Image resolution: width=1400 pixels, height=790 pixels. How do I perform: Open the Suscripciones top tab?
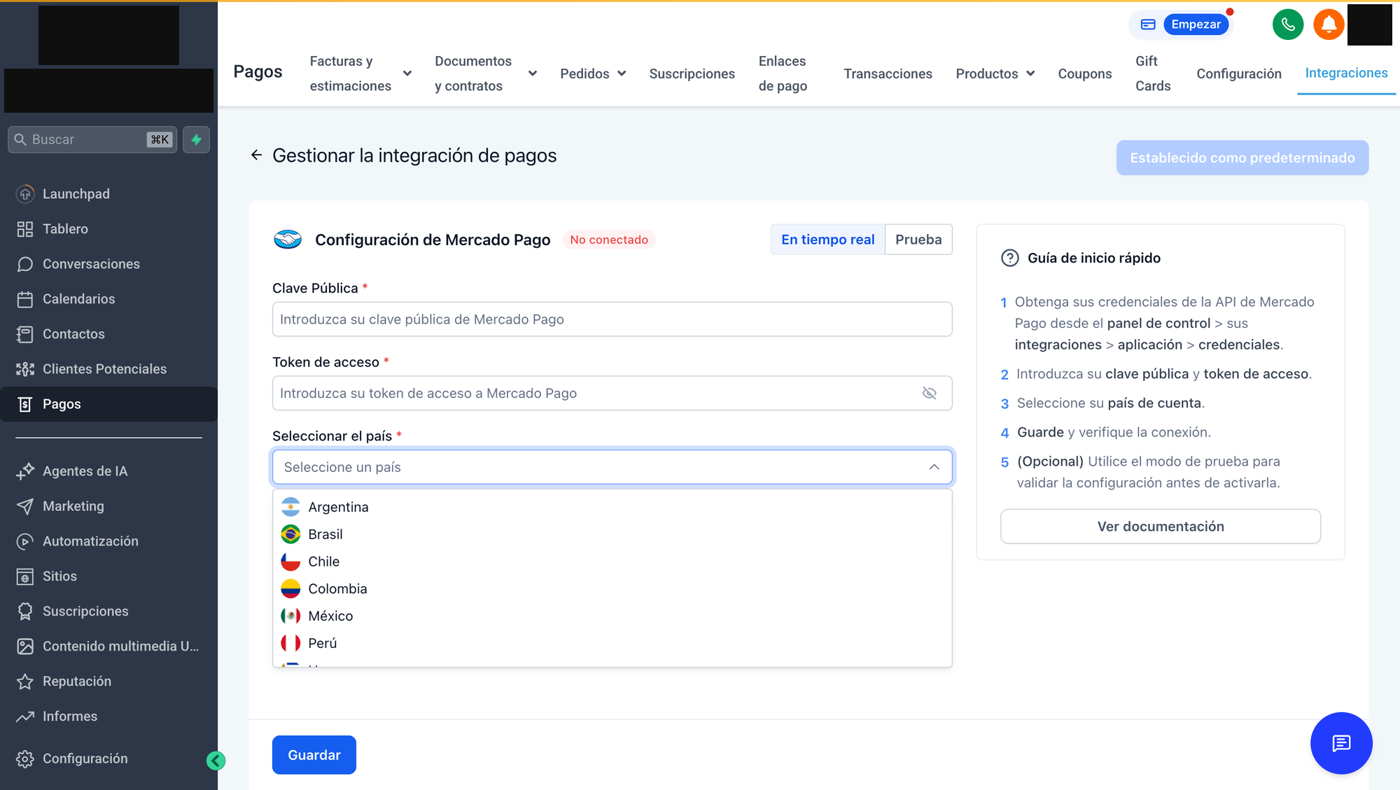pyautogui.click(x=692, y=74)
